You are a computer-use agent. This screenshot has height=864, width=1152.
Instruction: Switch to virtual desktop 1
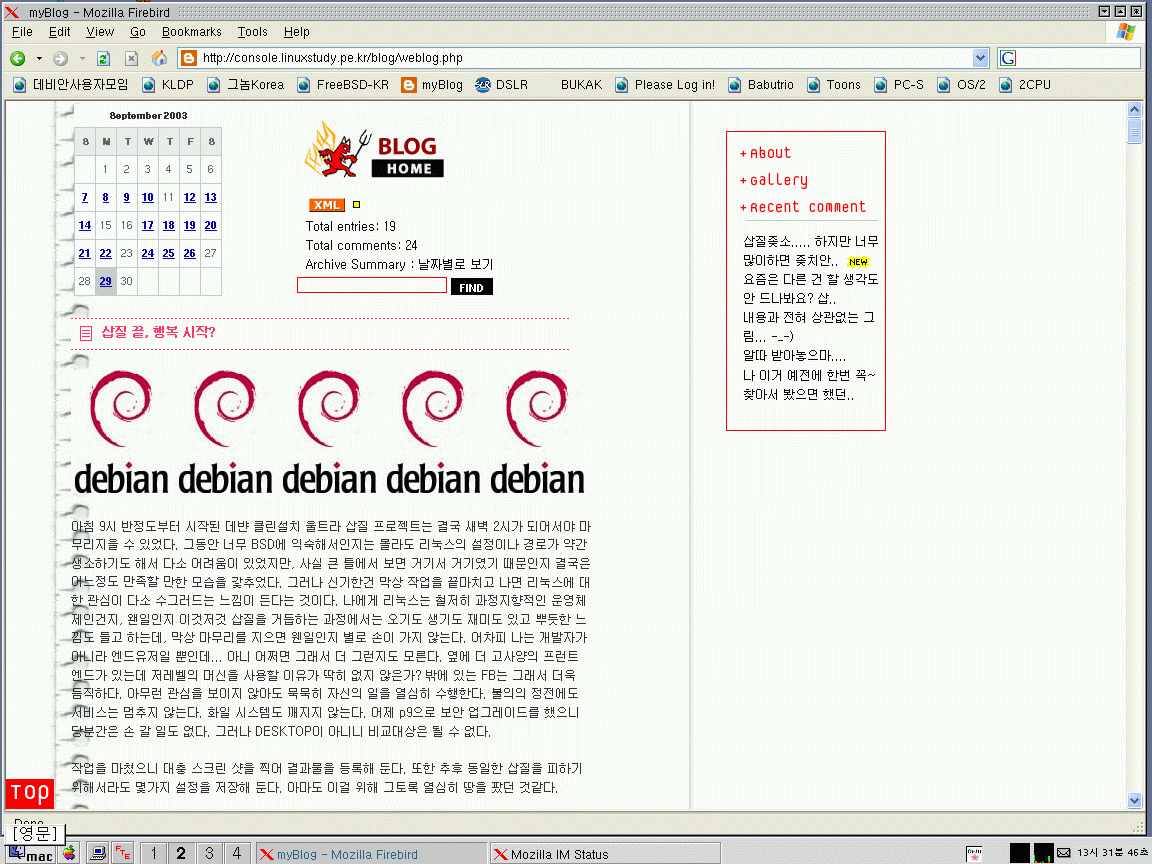(x=153, y=853)
